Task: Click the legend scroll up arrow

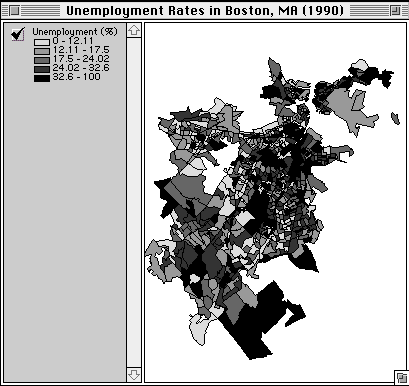Action: (x=134, y=31)
